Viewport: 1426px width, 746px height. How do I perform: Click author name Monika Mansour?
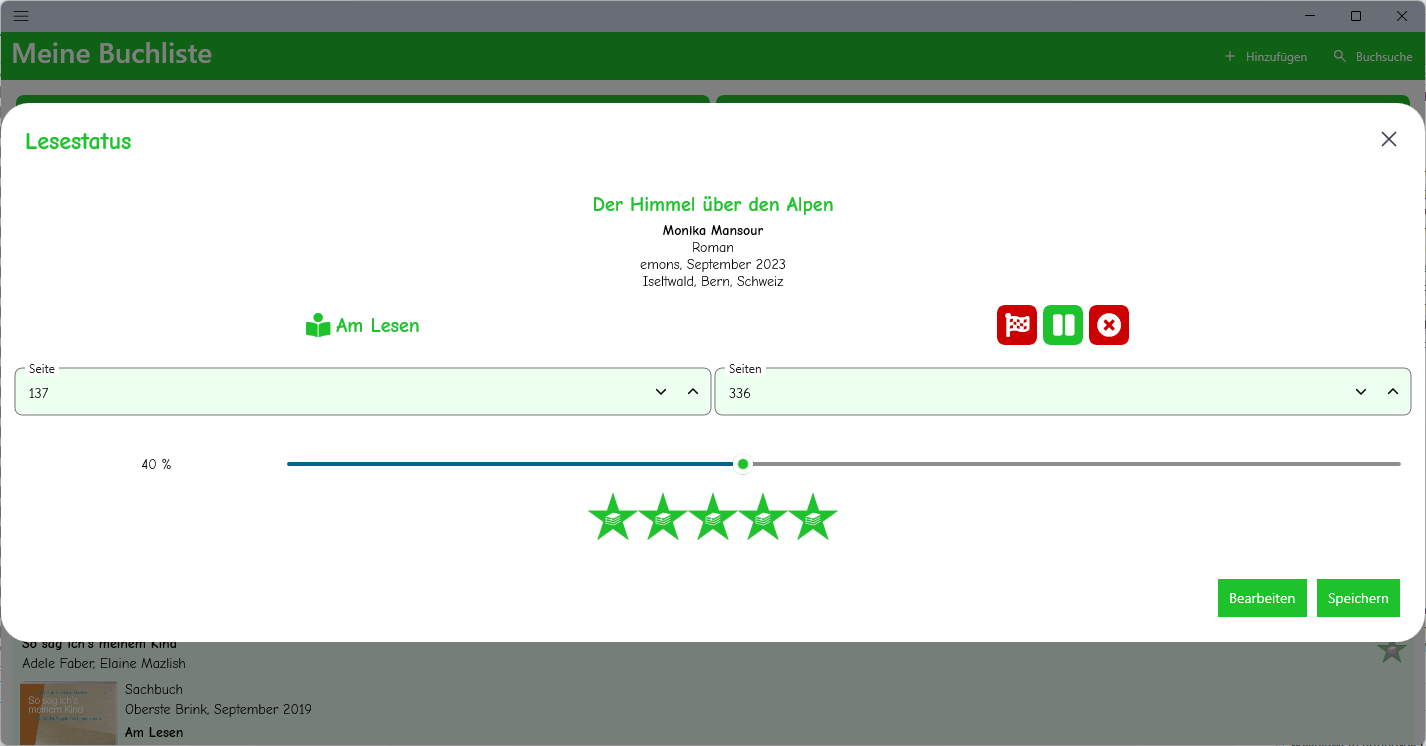coord(713,231)
